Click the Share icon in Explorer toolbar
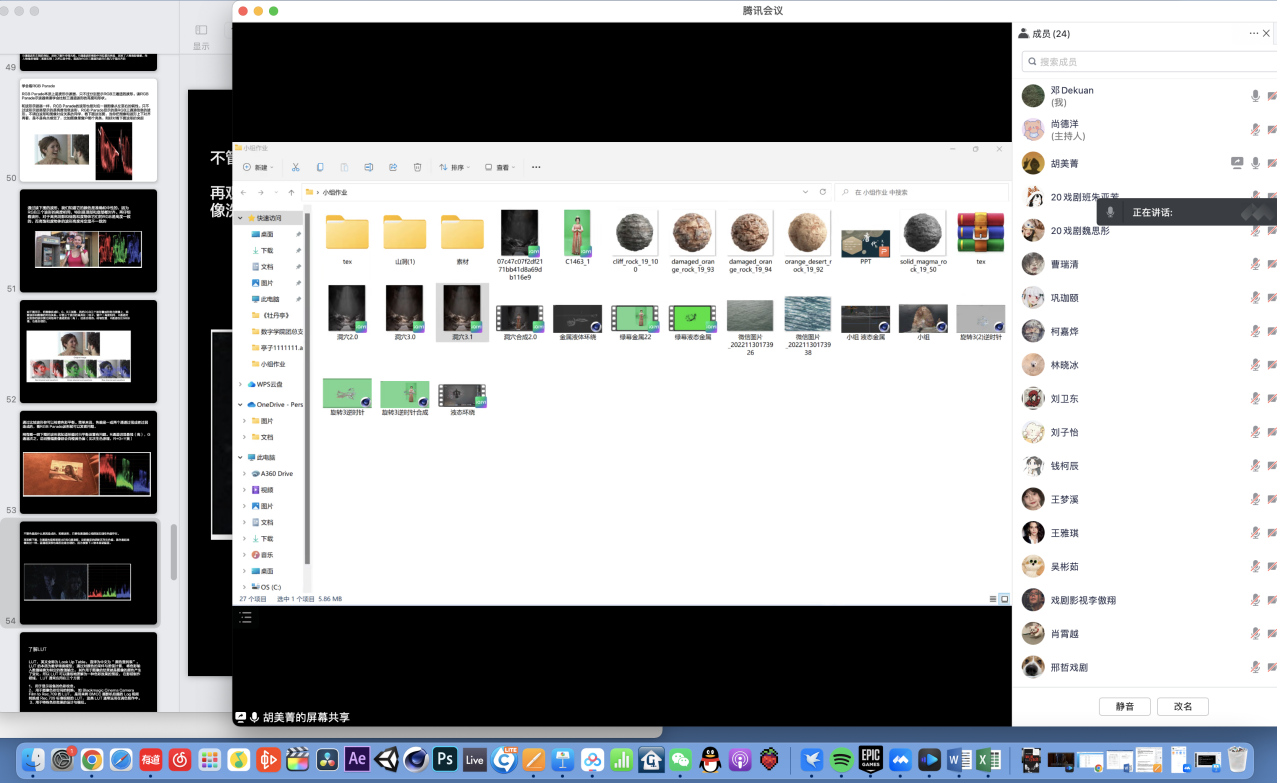 [393, 167]
